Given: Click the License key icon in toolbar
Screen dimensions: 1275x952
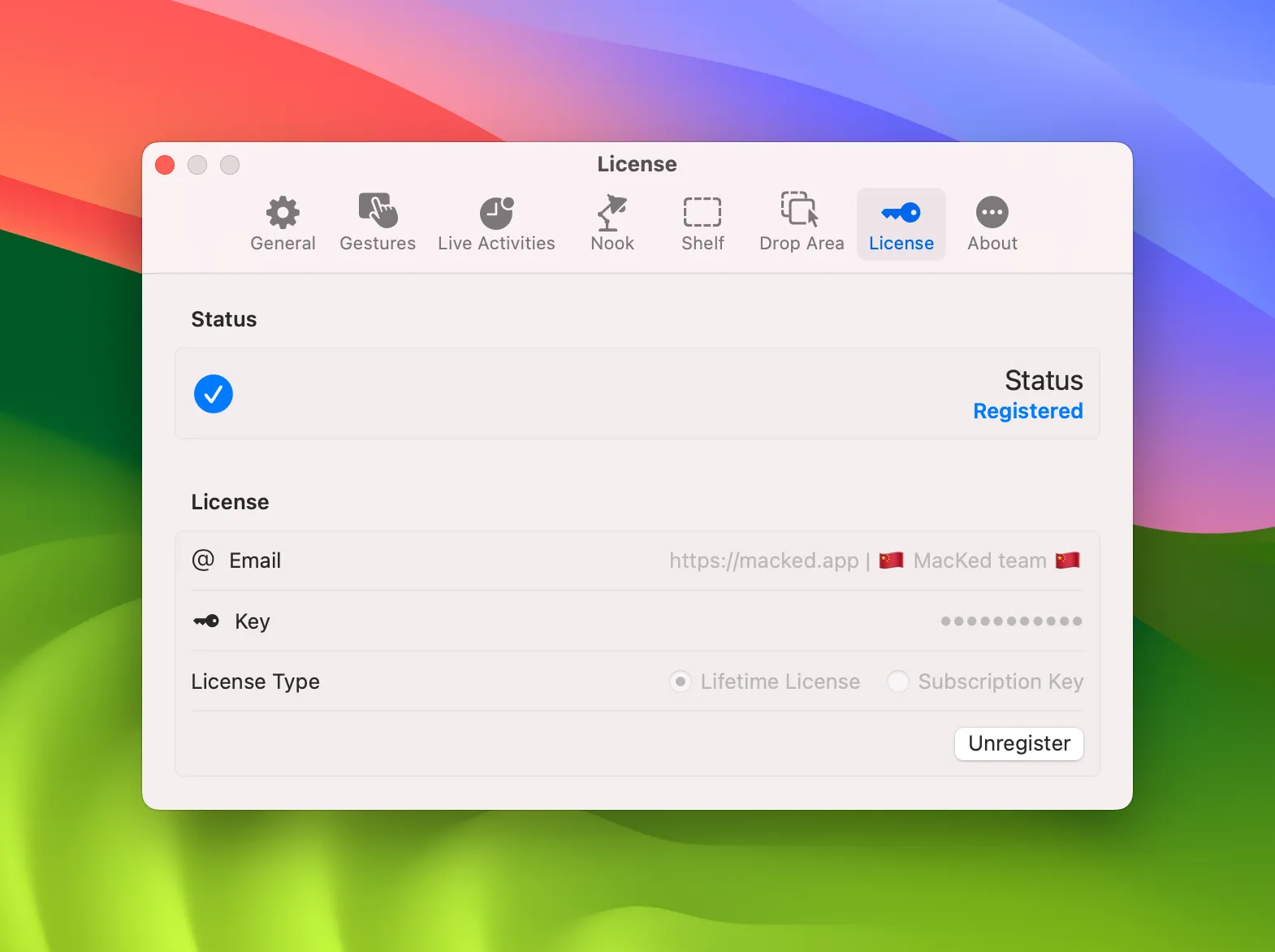Looking at the screenshot, I should (901, 213).
